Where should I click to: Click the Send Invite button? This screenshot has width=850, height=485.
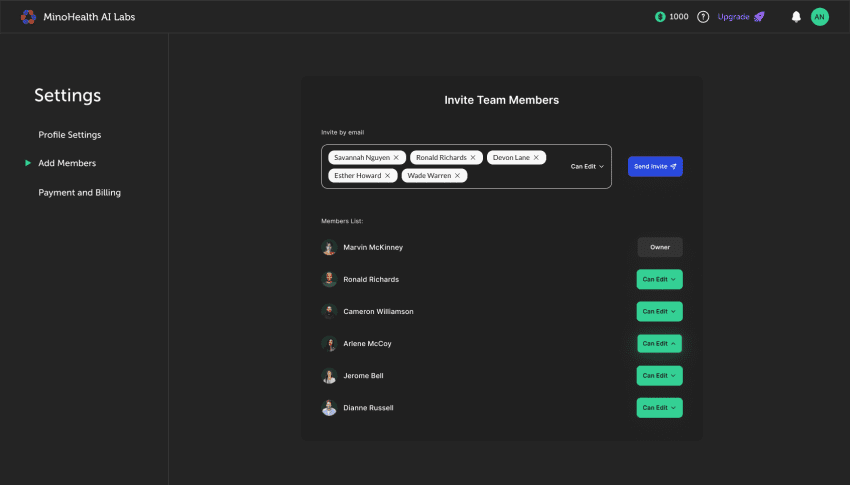[655, 166]
